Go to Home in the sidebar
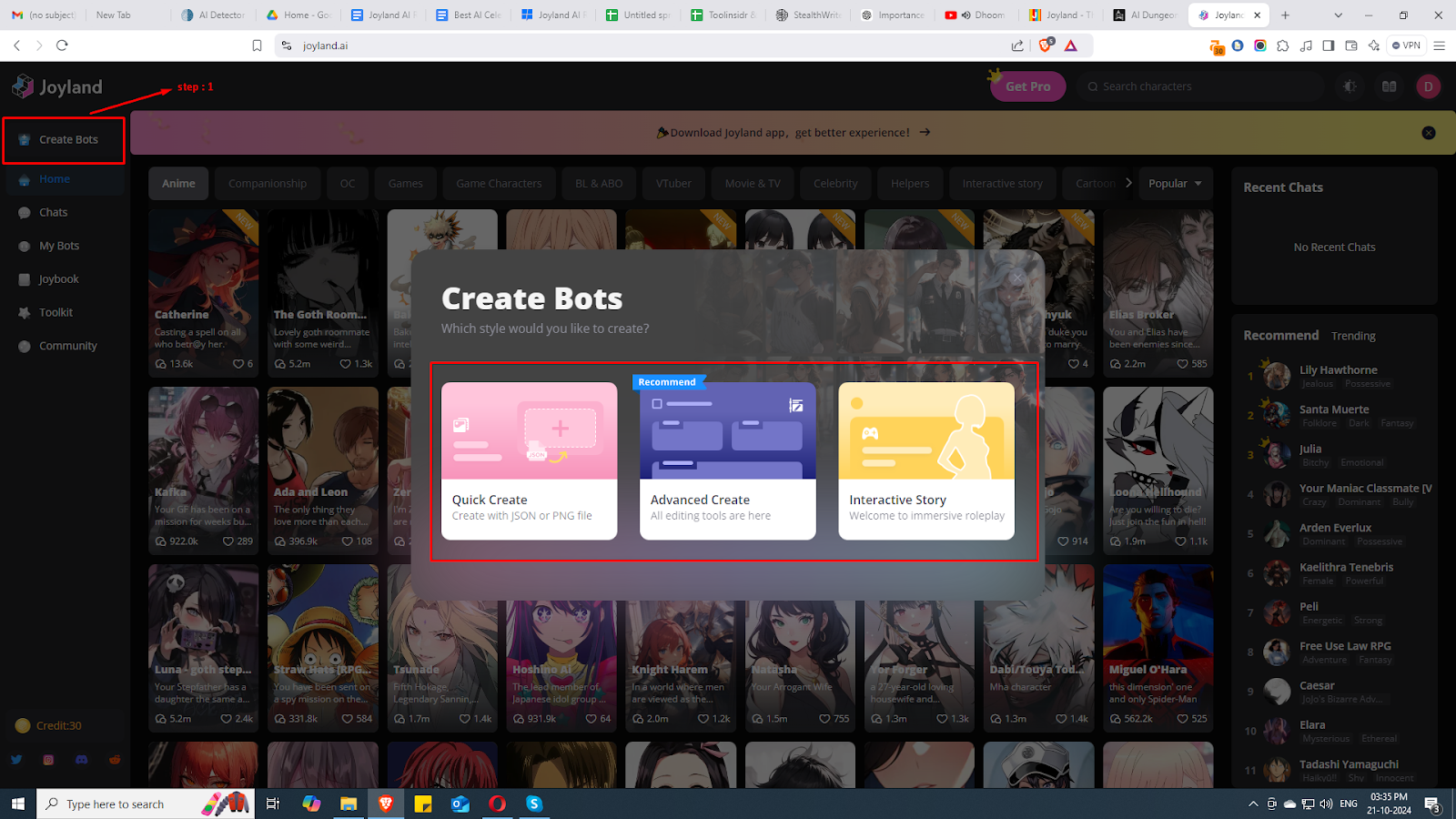Screen dimensions: 1456x819 pyautogui.click(x=64, y=179)
